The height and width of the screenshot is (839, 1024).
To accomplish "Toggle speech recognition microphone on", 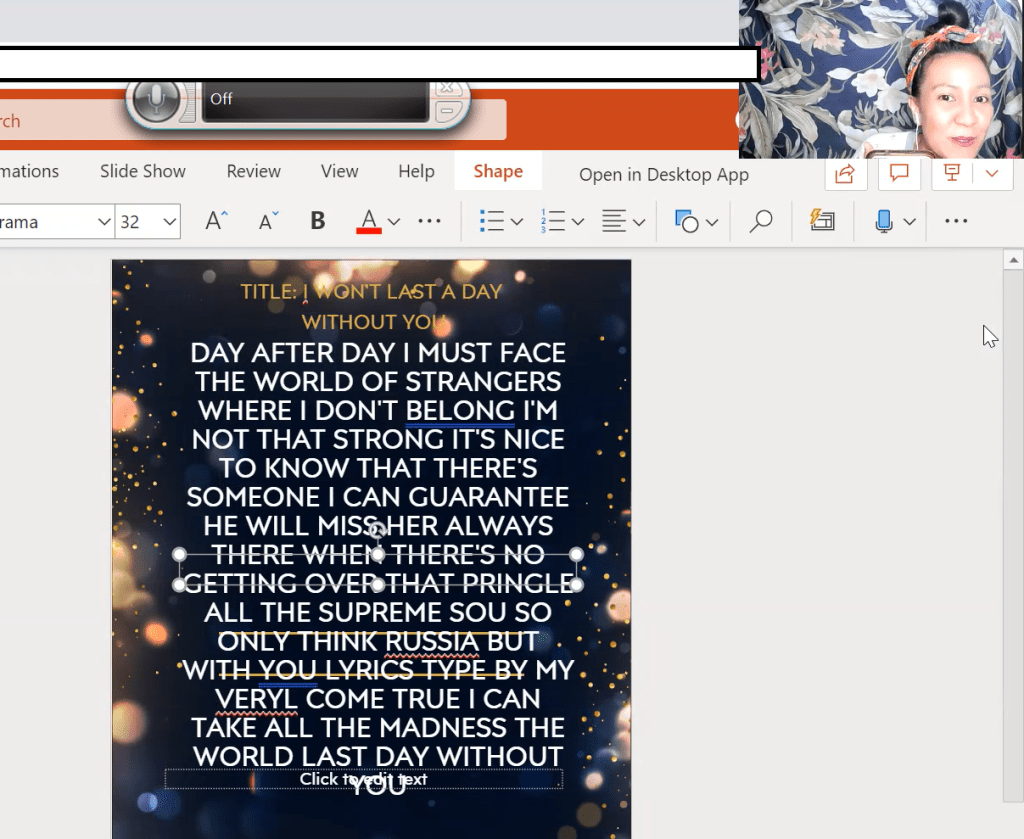I will coord(155,99).
